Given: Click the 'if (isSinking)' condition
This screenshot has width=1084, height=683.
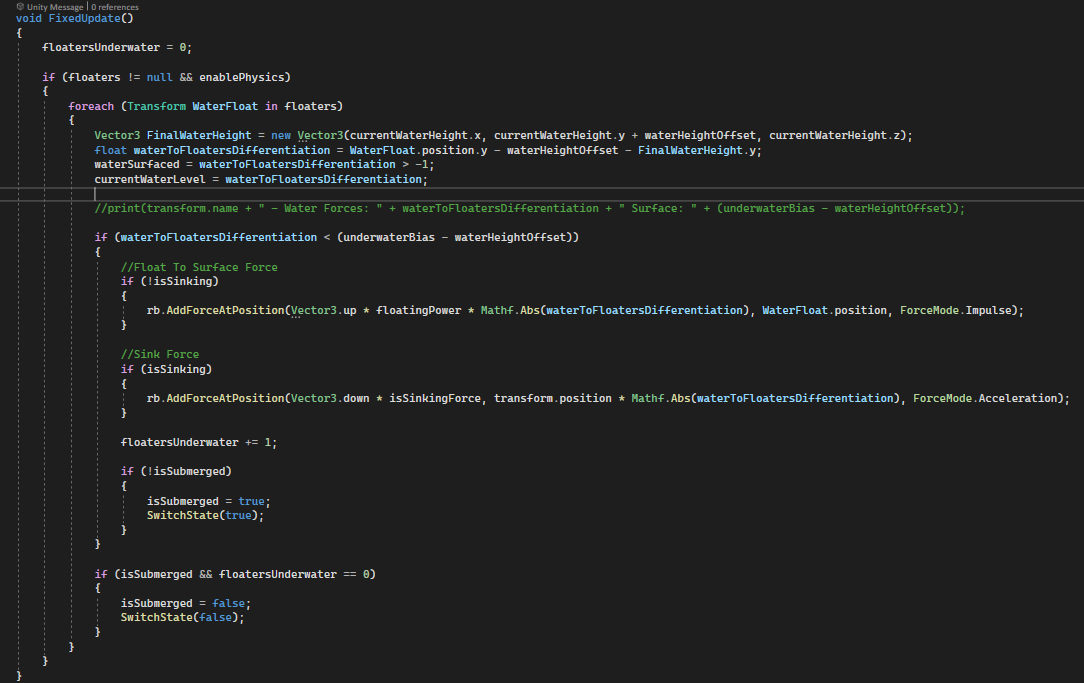Looking at the screenshot, I should click(167, 369).
